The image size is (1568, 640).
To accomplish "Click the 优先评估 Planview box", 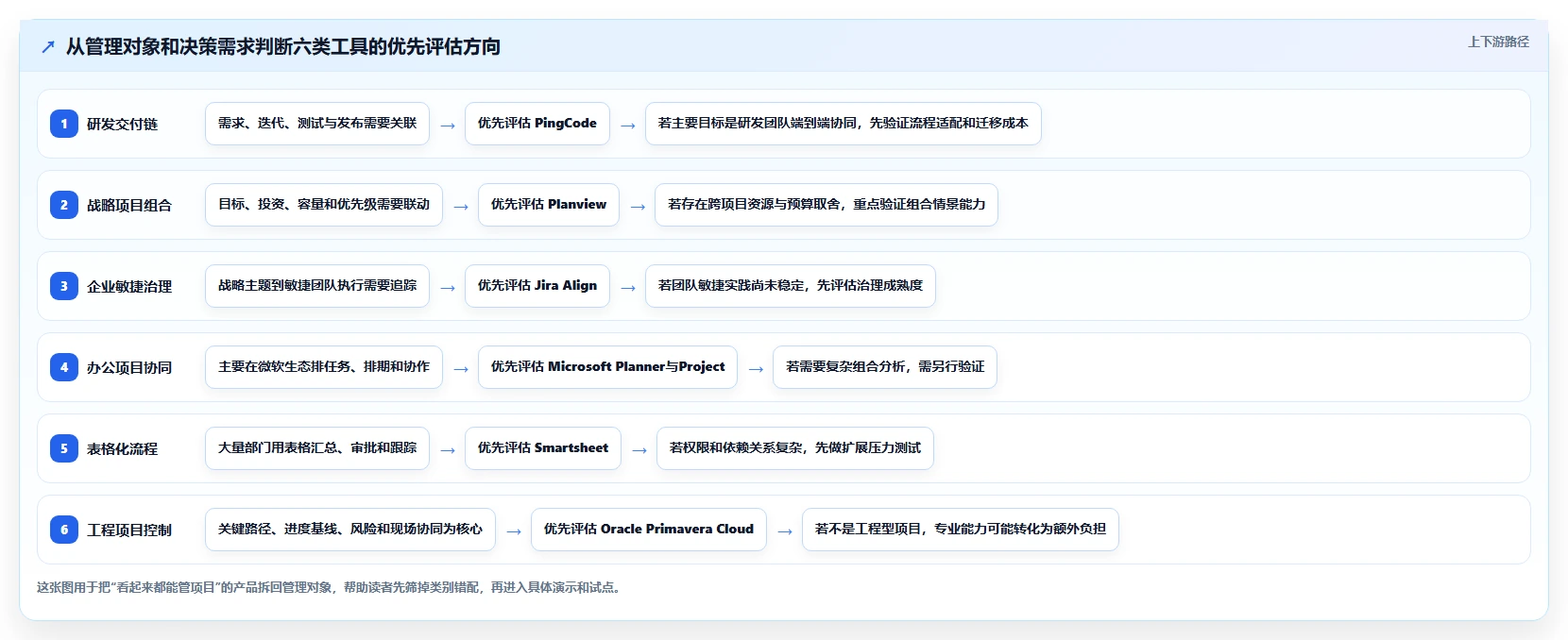I will click(549, 205).
